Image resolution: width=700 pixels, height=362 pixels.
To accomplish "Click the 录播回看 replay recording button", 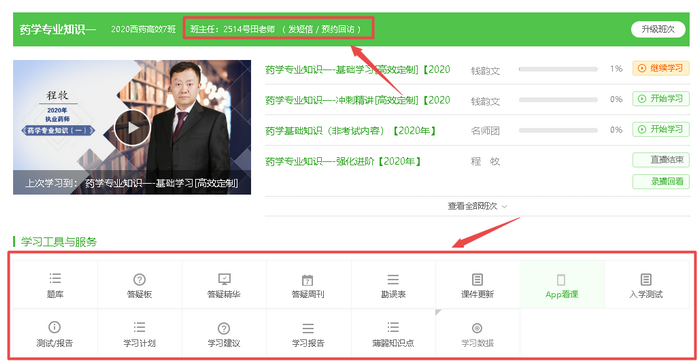I will (x=661, y=182).
